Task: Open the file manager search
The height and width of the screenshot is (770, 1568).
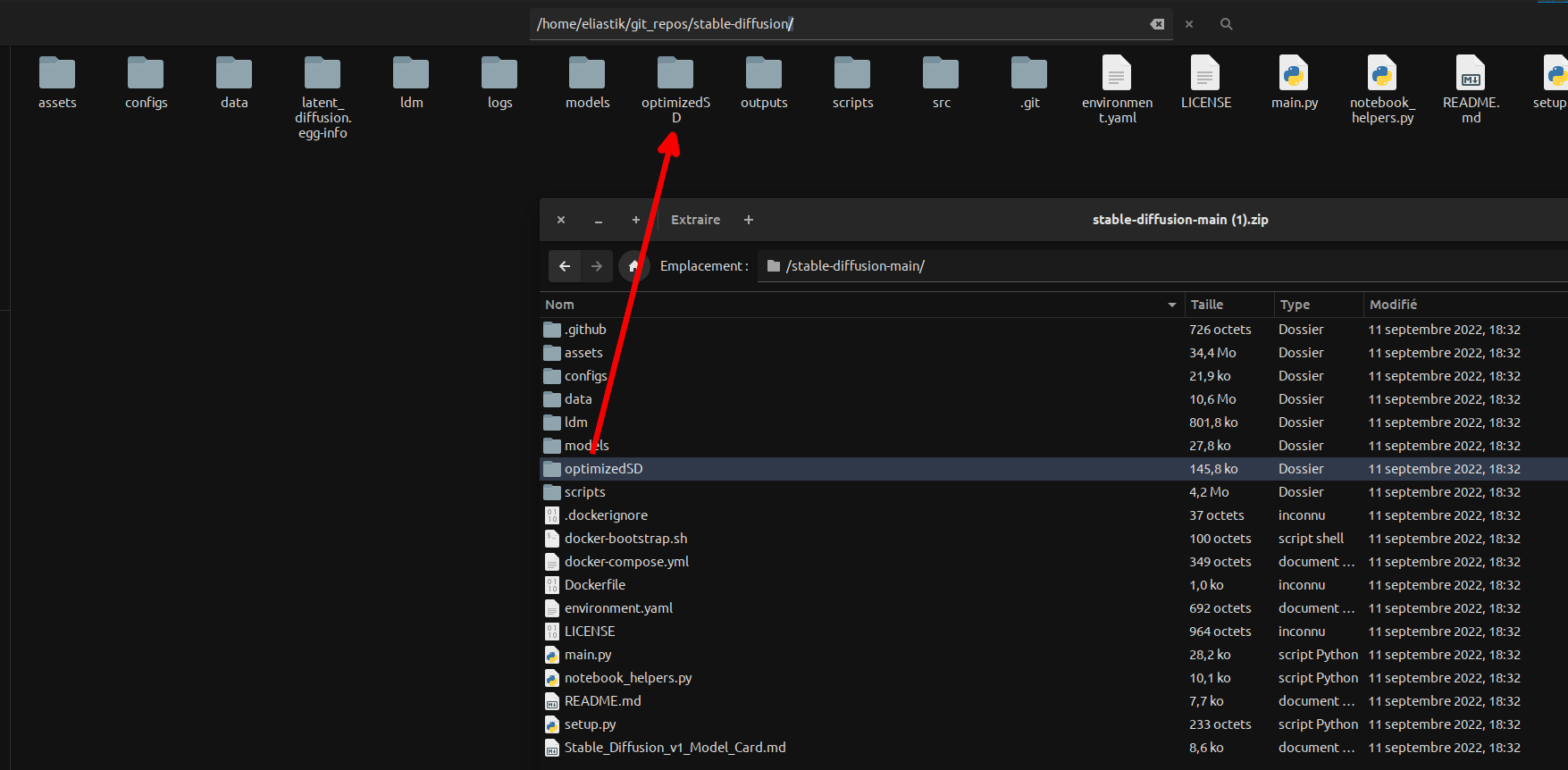Action: (1226, 24)
